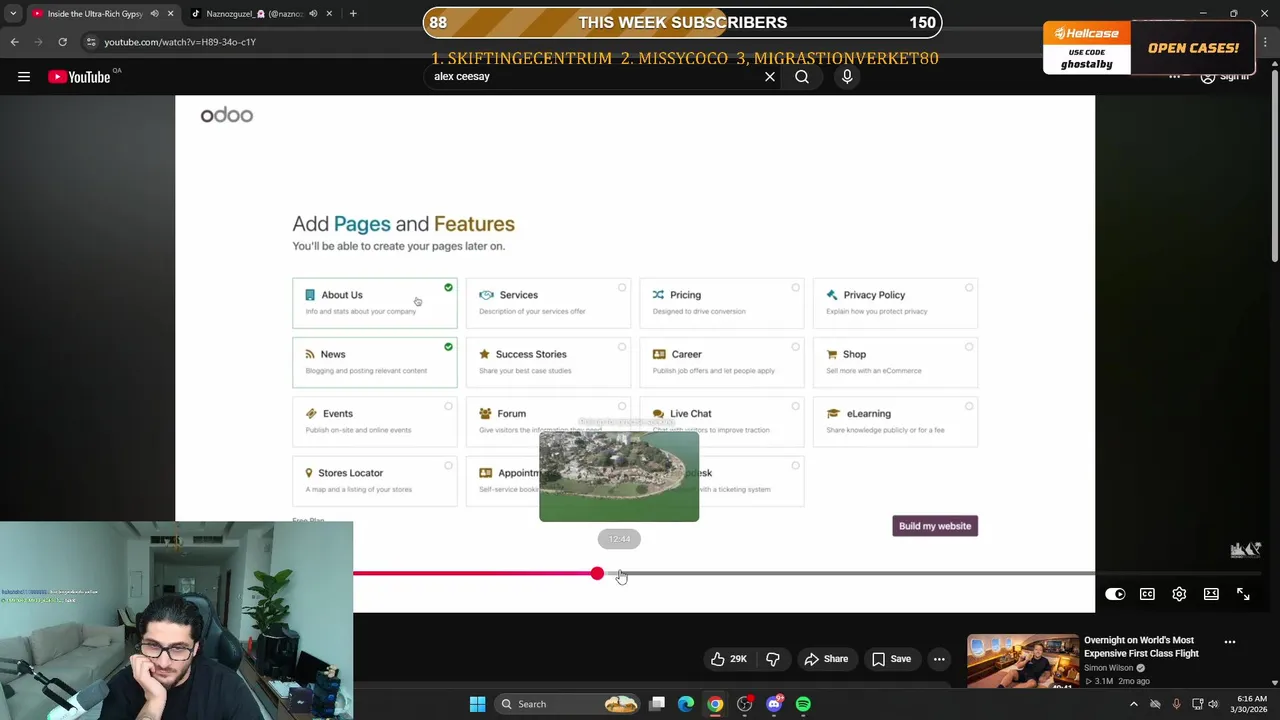The image size is (1280, 720).
Task: Reload the YouTube page
Action: (x=62, y=42)
